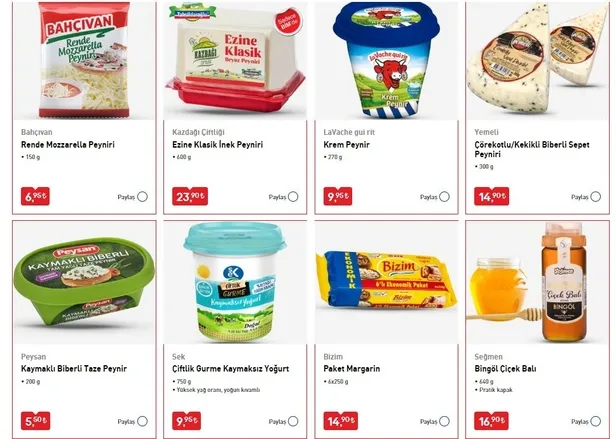Select Paylaş circle for LaVache Krem Peynir
The image size is (616, 439).
click(444, 197)
